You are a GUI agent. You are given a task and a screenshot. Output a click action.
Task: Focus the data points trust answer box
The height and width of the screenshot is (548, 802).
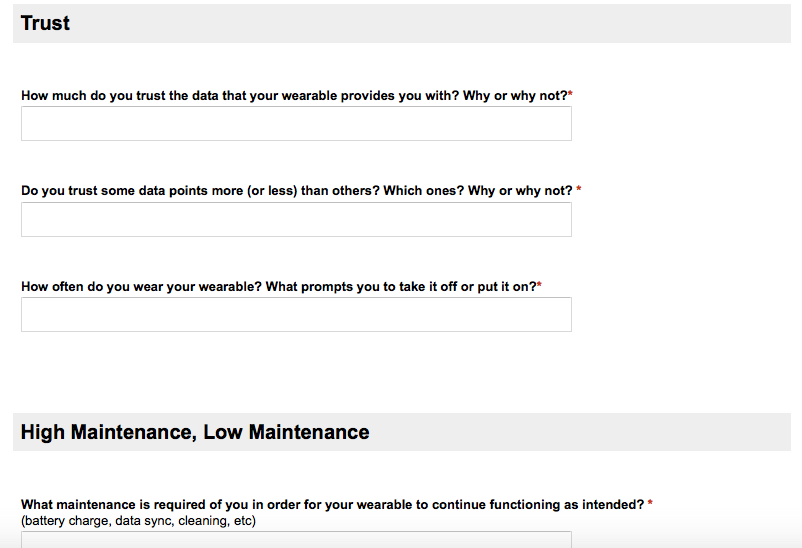[x=296, y=220]
